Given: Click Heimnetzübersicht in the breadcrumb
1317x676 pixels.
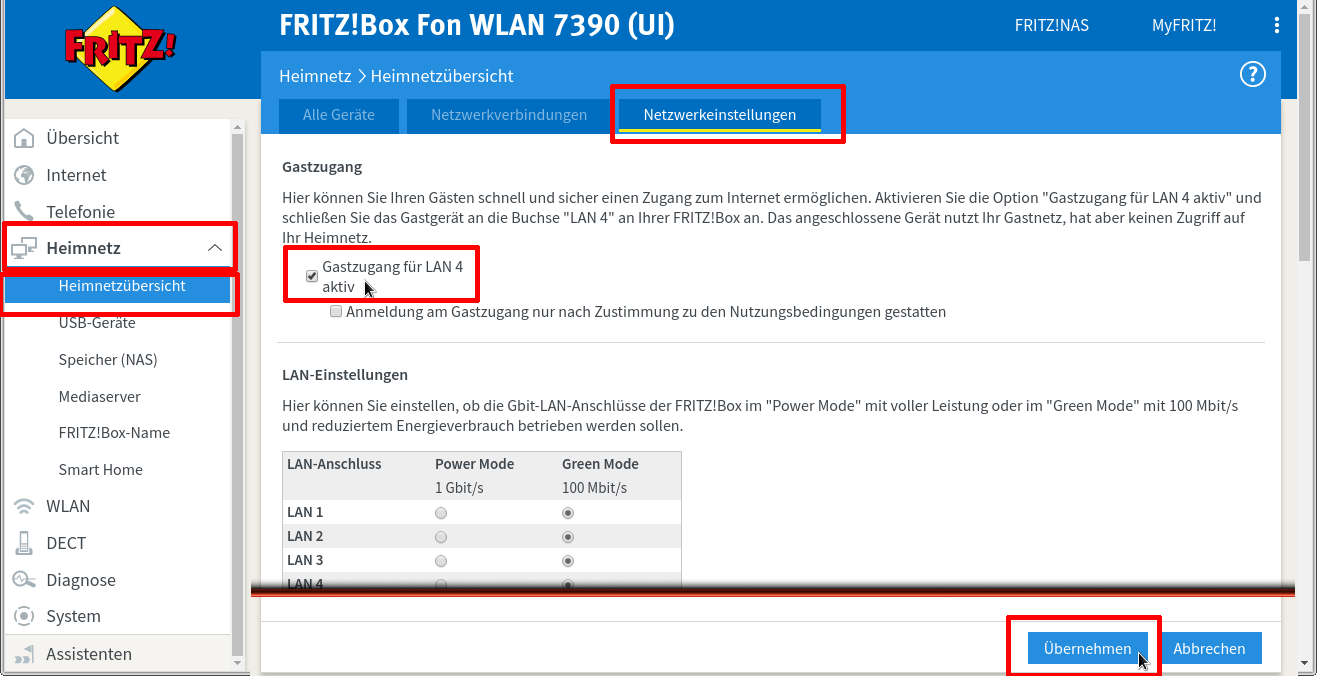Looking at the screenshot, I should [x=442, y=76].
